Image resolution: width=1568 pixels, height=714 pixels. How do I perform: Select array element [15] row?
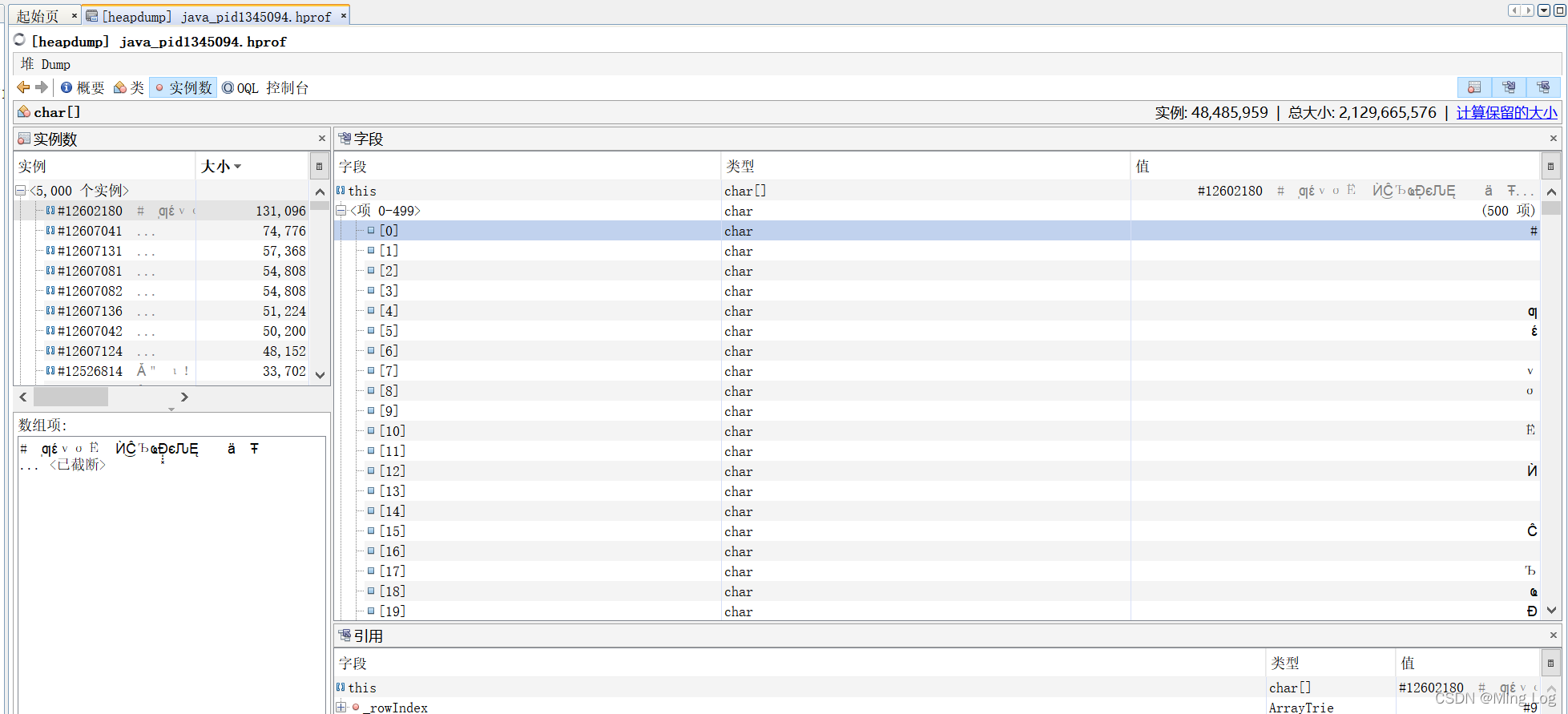937,531
